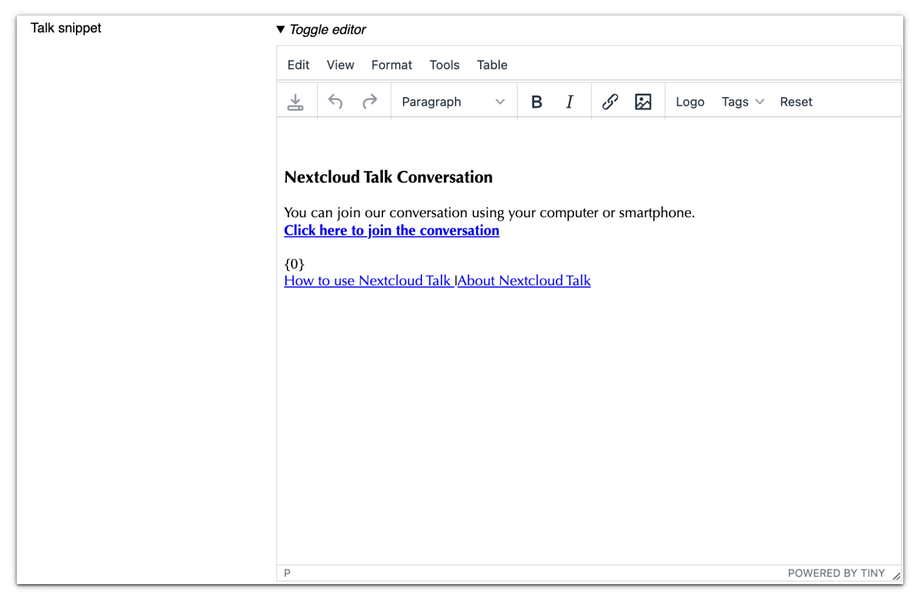The width and height of the screenshot is (920, 602).
Task: Toggle italic formatting
Action: coord(569,102)
